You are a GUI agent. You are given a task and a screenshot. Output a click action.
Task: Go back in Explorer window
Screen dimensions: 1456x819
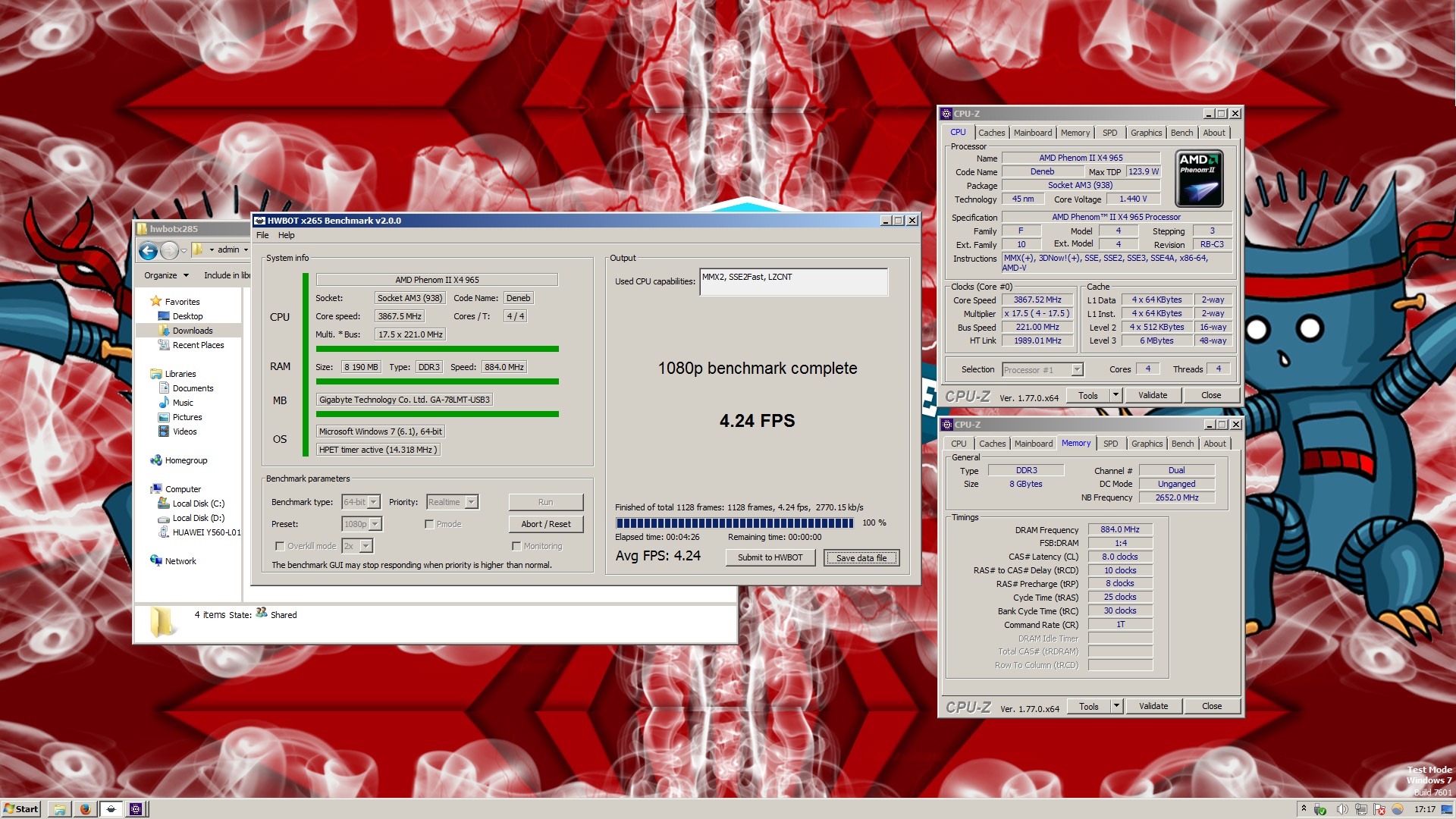click(149, 250)
